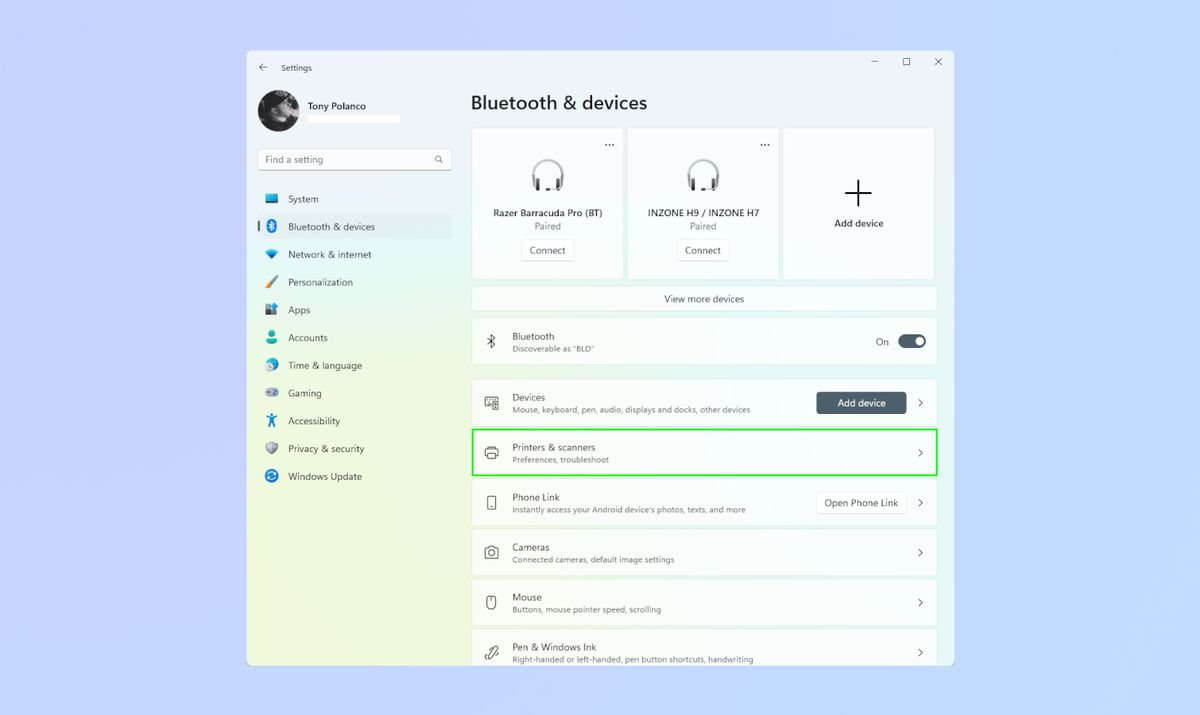Click the Gaming controller icon
1200x715 pixels.
tap(271, 393)
